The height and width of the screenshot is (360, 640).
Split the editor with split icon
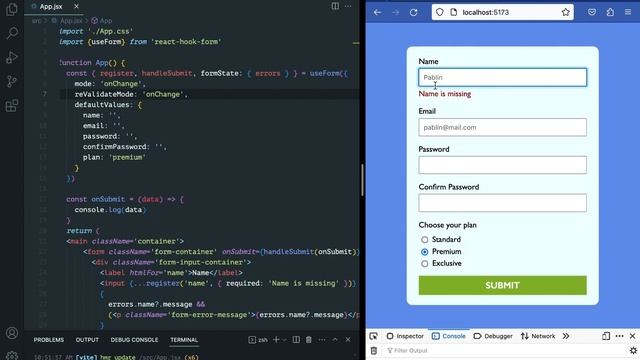(335, 6)
